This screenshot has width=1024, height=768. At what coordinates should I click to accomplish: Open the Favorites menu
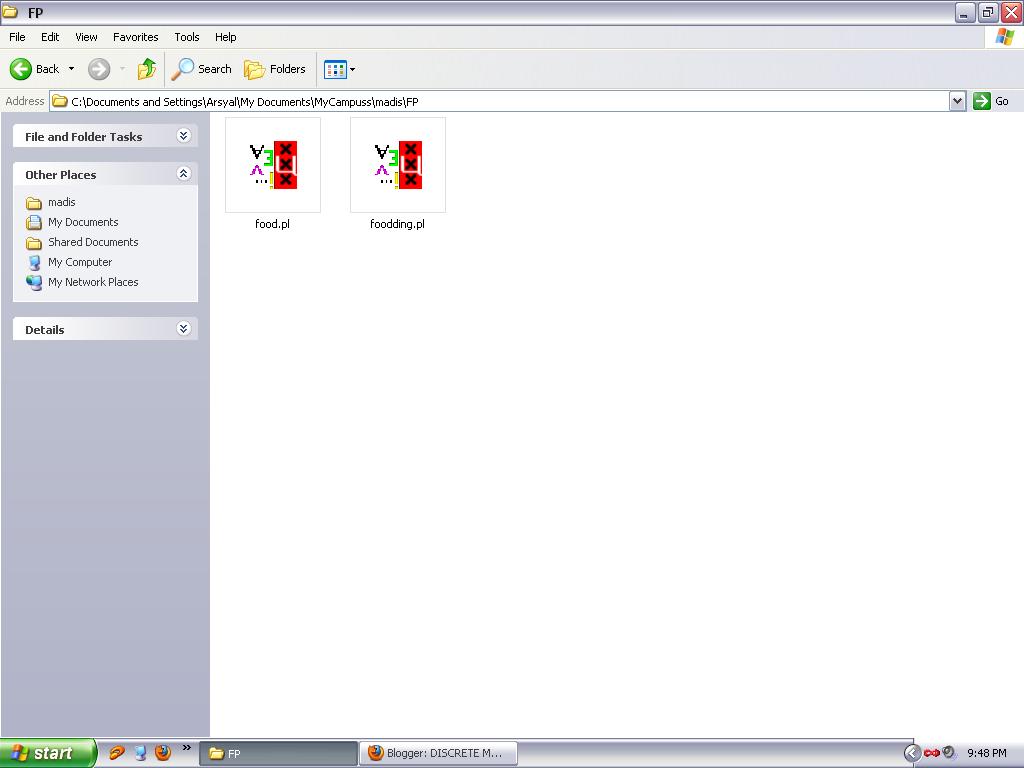(136, 37)
